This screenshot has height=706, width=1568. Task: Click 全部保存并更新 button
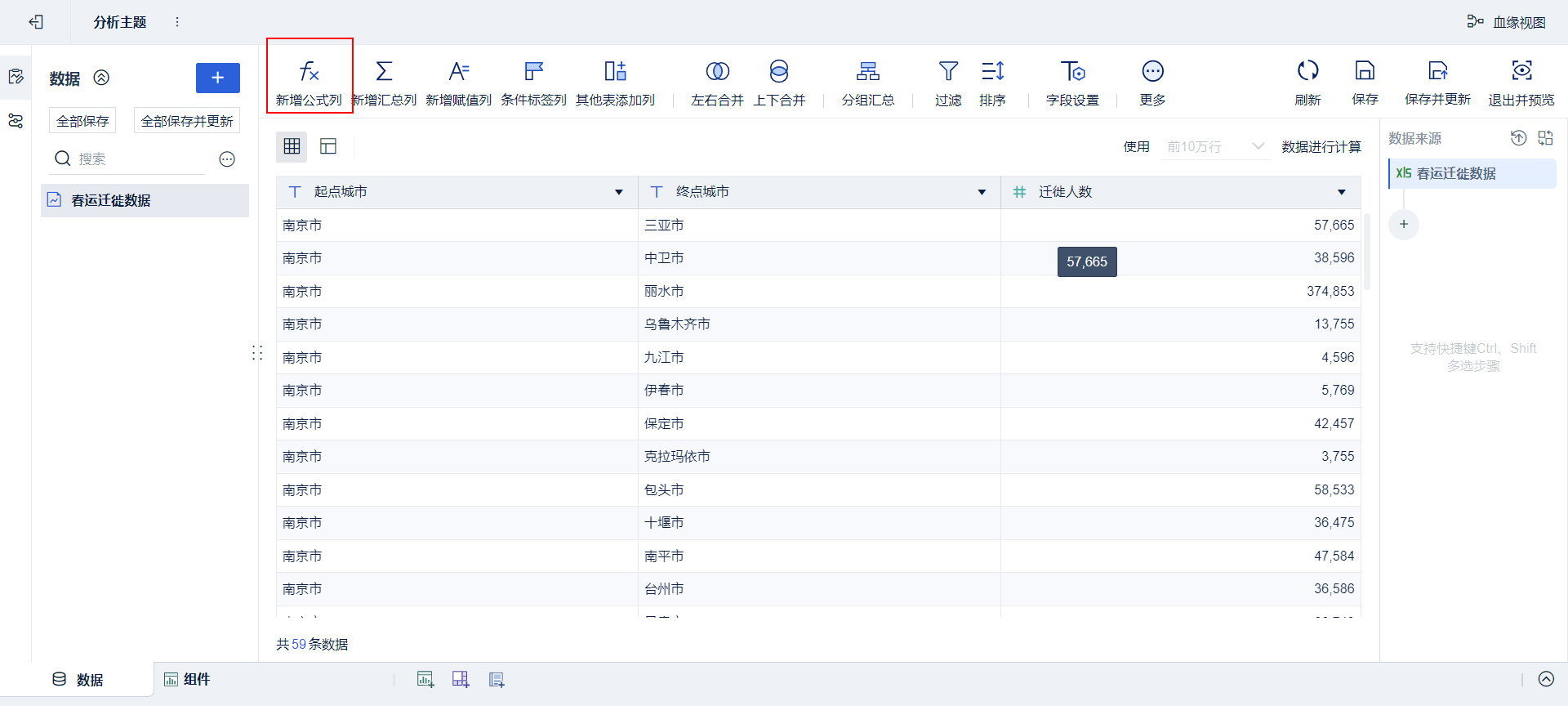(x=187, y=121)
